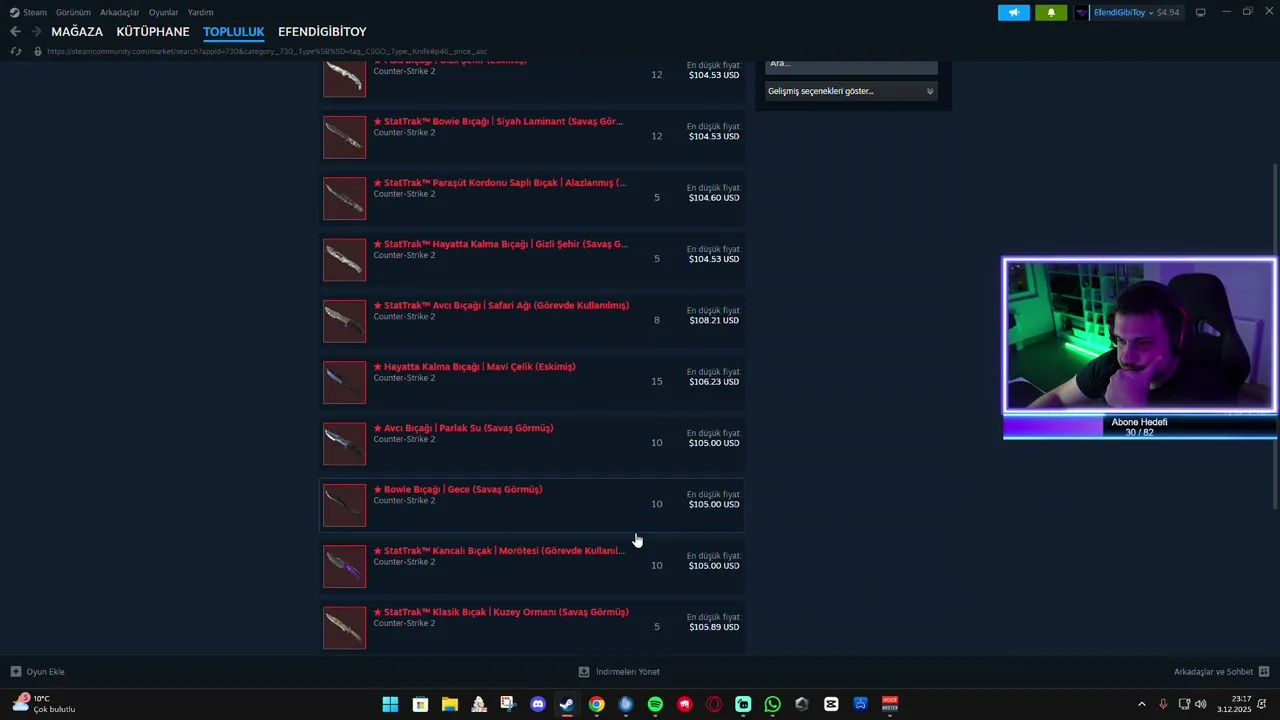The width and height of the screenshot is (1280, 720).
Task: Open Discord from taskbar
Action: (x=538, y=704)
